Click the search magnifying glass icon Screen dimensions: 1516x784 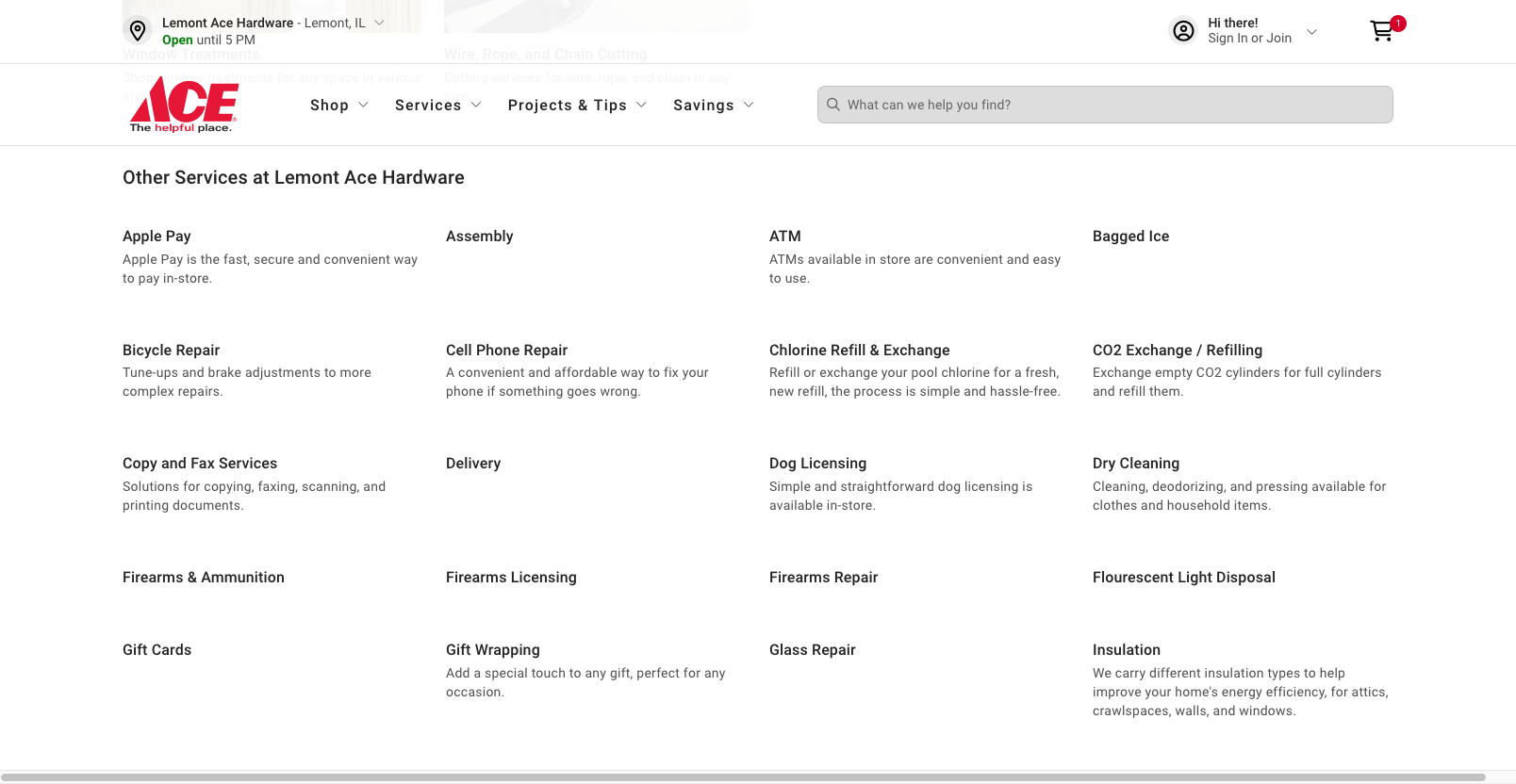pyautogui.click(x=833, y=105)
